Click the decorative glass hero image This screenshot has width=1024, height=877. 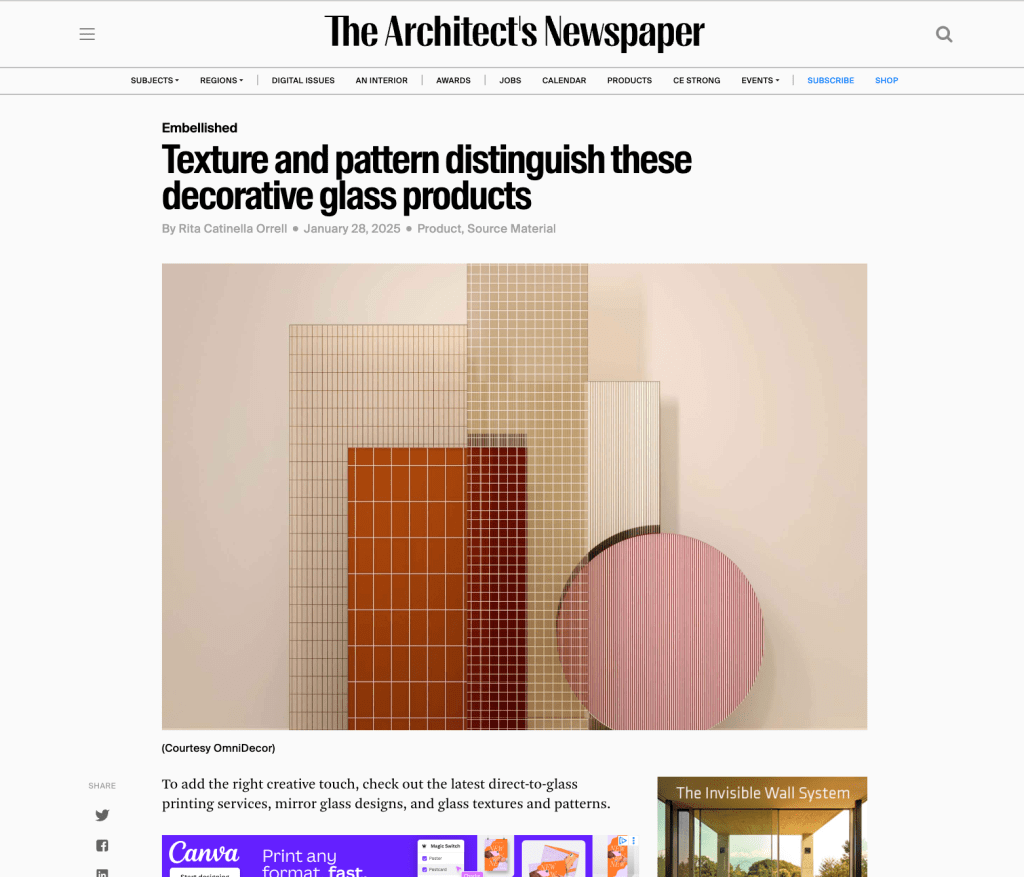pyautogui.click(x=514, y=496)
